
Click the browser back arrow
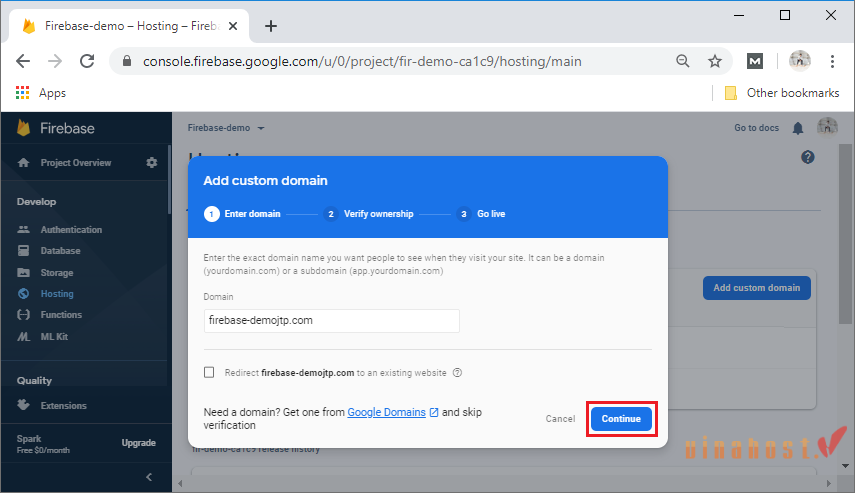point(23,61)
